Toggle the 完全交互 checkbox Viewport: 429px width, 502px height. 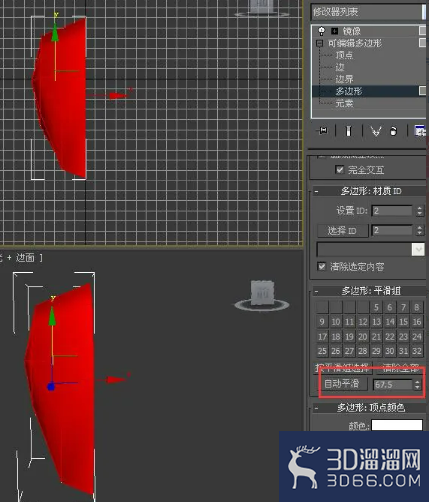tap(339, 170)
